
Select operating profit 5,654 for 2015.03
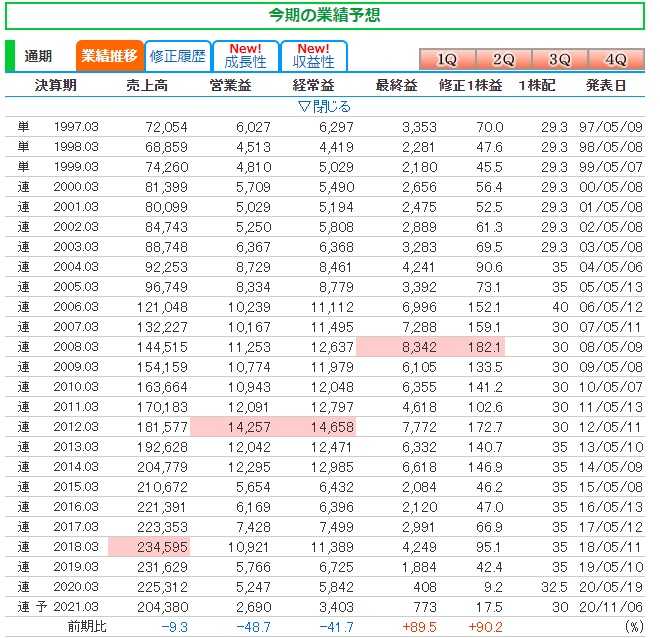pos(253,486)
